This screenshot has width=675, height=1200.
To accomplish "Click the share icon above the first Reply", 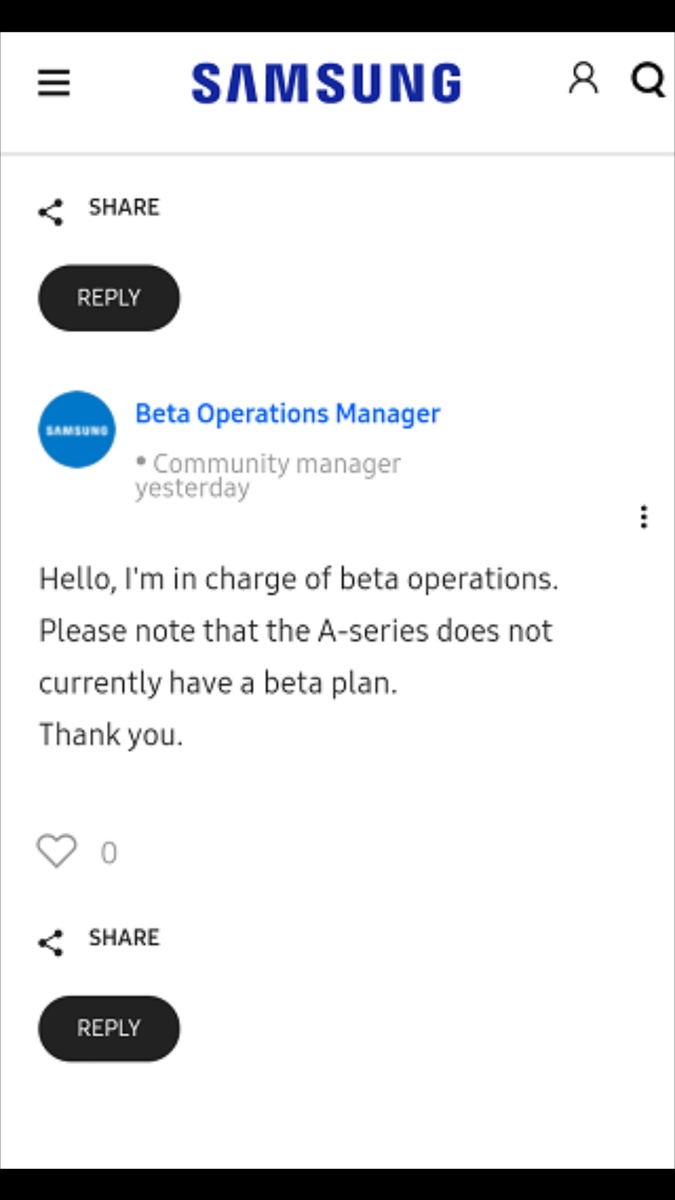I will point(51,211).
